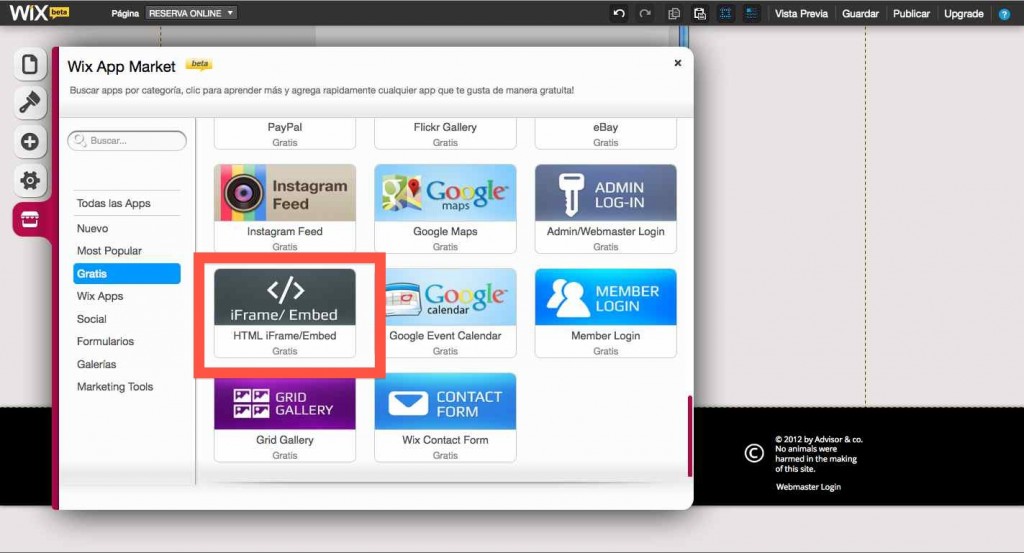1024x553 pixels.
Task: Click the Admin/Webmaster Login label
Action: [x=605, y=231]
